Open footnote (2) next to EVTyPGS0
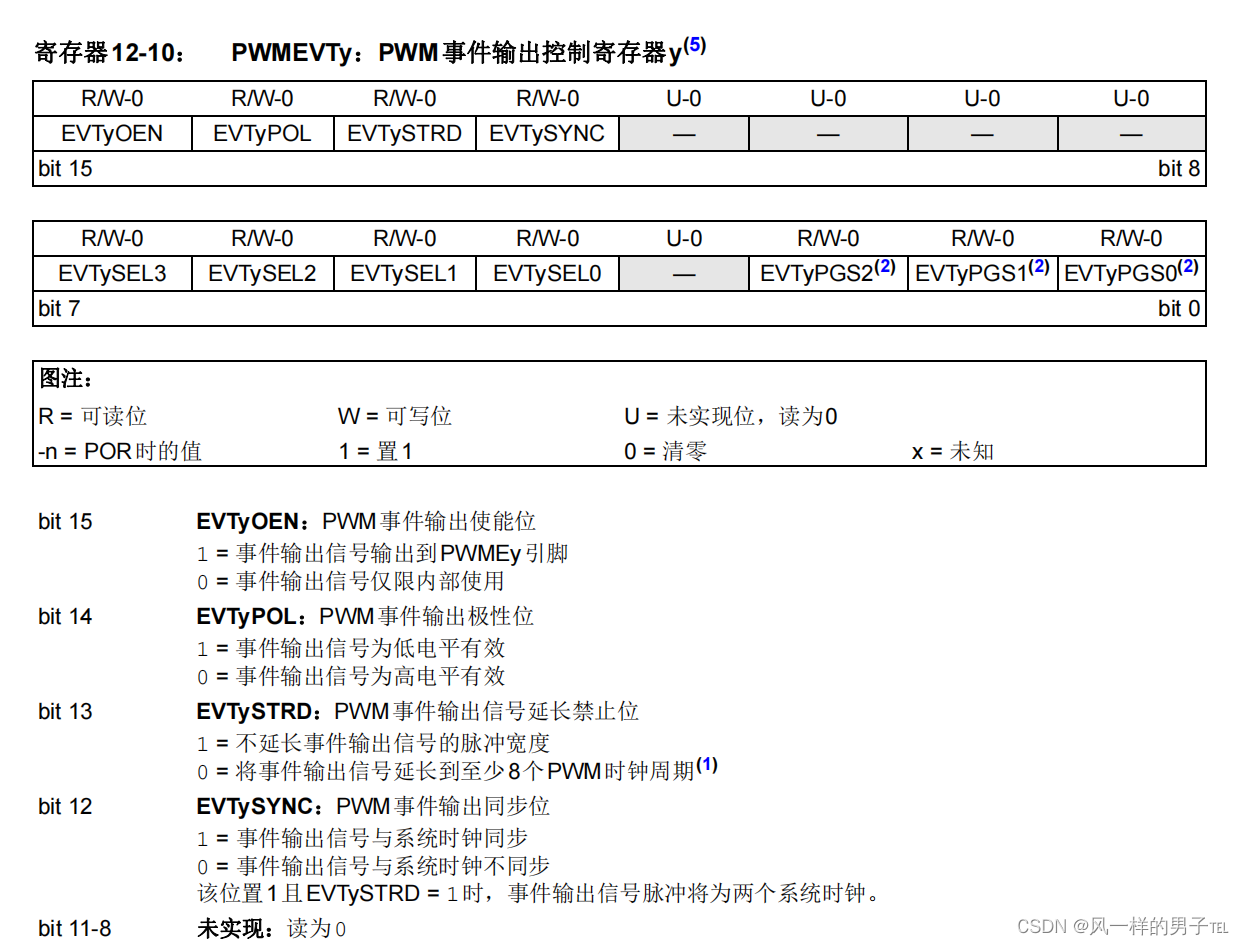Viewport: 1244px width, 945px height. [1187, 267]
